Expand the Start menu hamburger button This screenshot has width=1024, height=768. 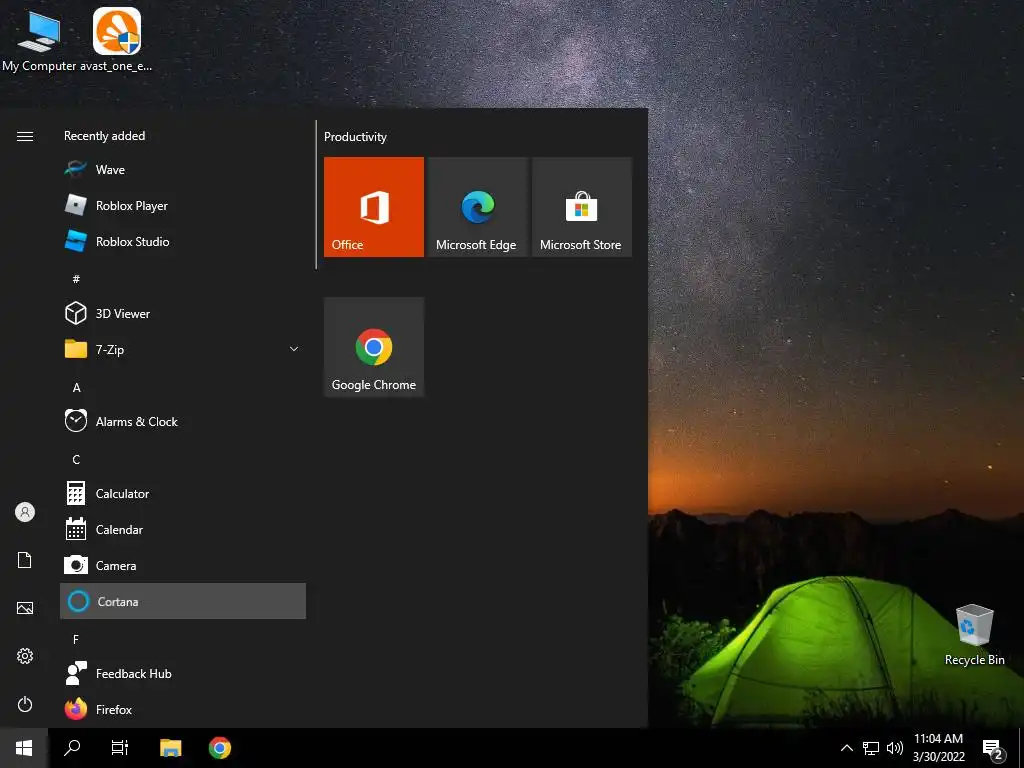click(x=25, y=136)
